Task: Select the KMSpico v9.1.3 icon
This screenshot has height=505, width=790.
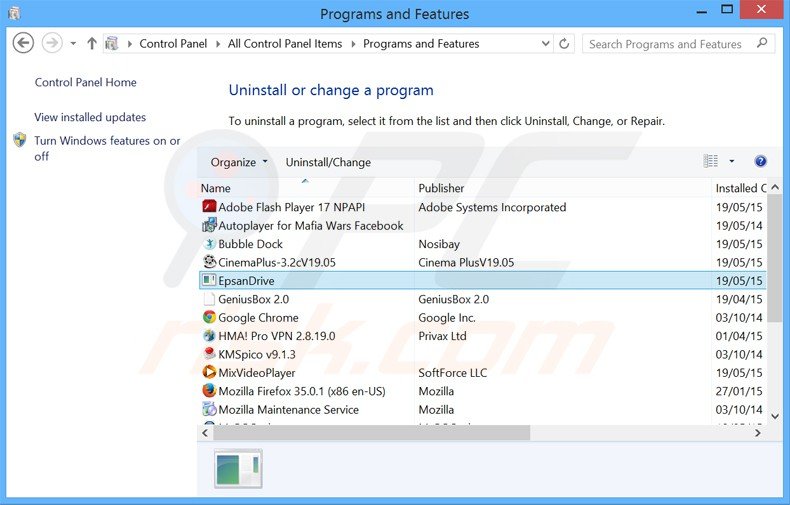Action: point(209,354)
